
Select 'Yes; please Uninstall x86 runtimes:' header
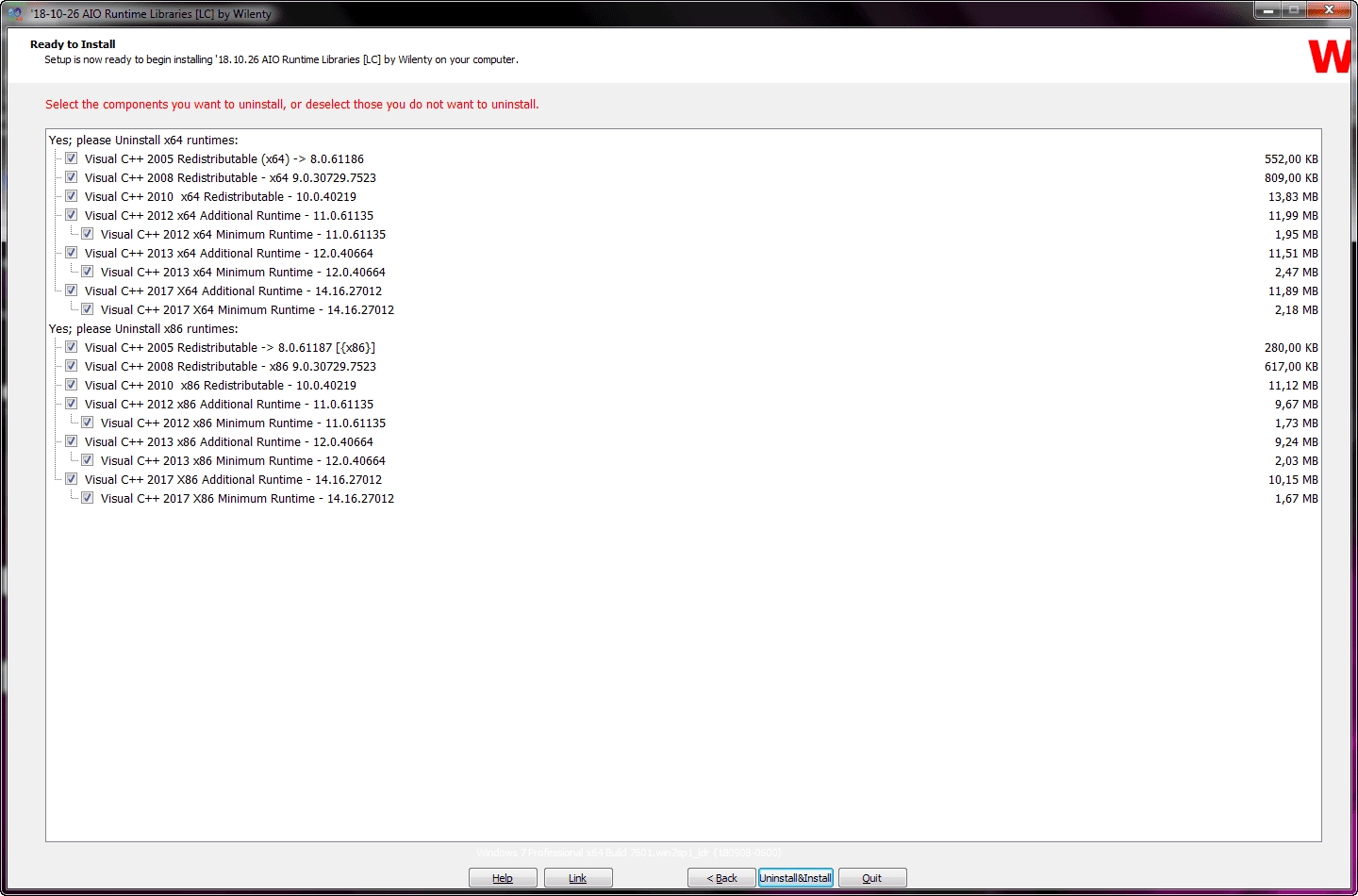tap(143, 329)
